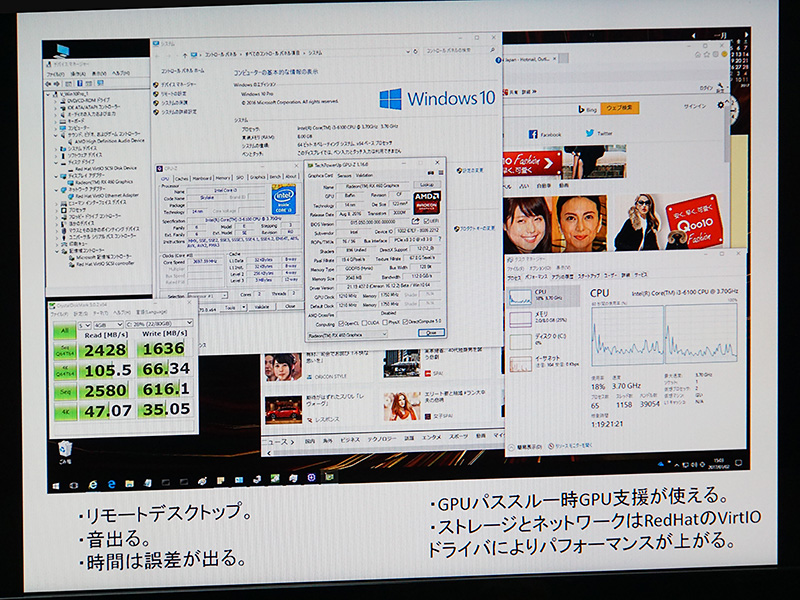Open the 4GiB test size dropdown in CrystalDiskMark
Screen dimensions: 800x600
(x=108, y=324)
